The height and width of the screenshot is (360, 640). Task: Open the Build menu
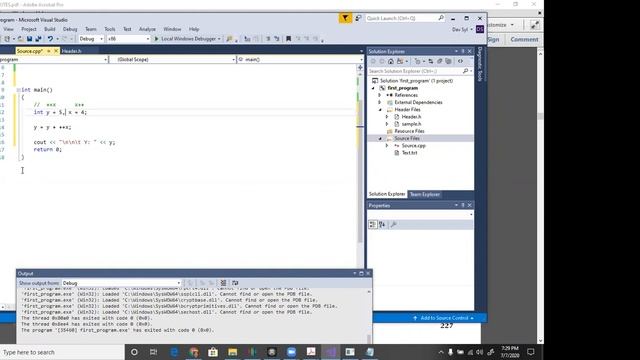[50, 29]
